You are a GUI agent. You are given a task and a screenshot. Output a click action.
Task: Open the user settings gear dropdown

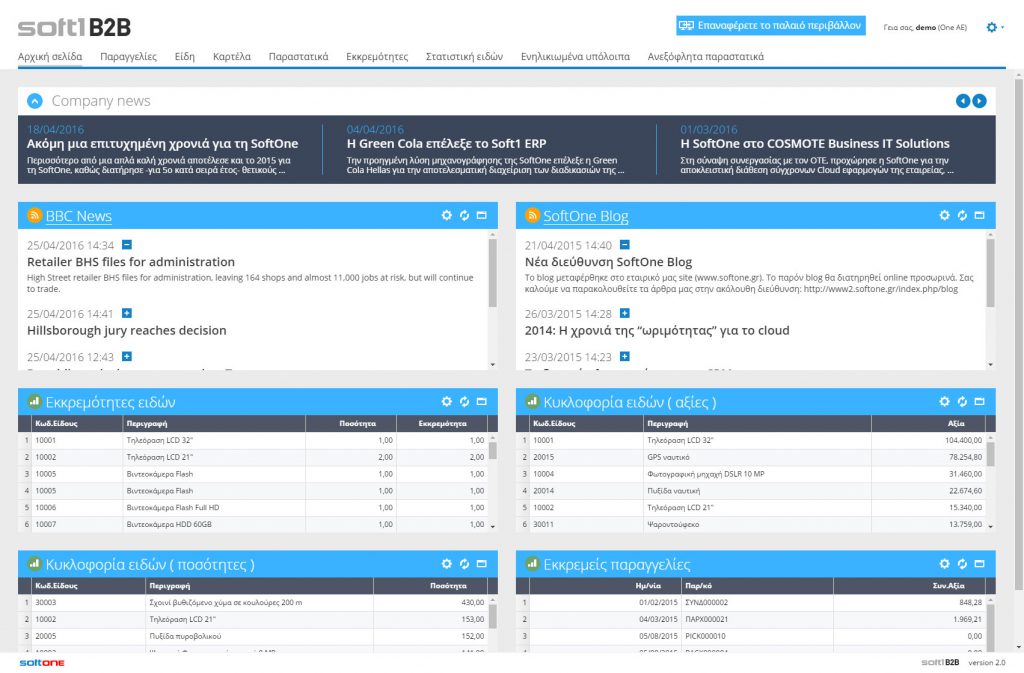pyautogui.click(x=995, y=27)
